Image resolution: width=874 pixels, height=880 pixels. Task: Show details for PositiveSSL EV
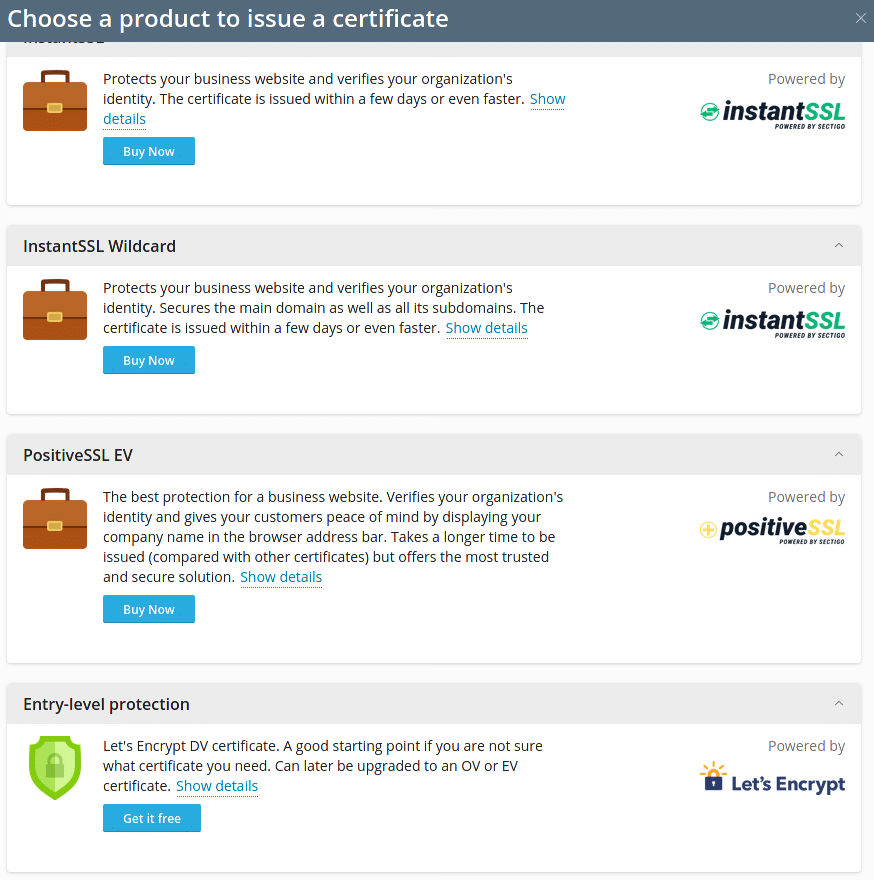coord(281,577)
